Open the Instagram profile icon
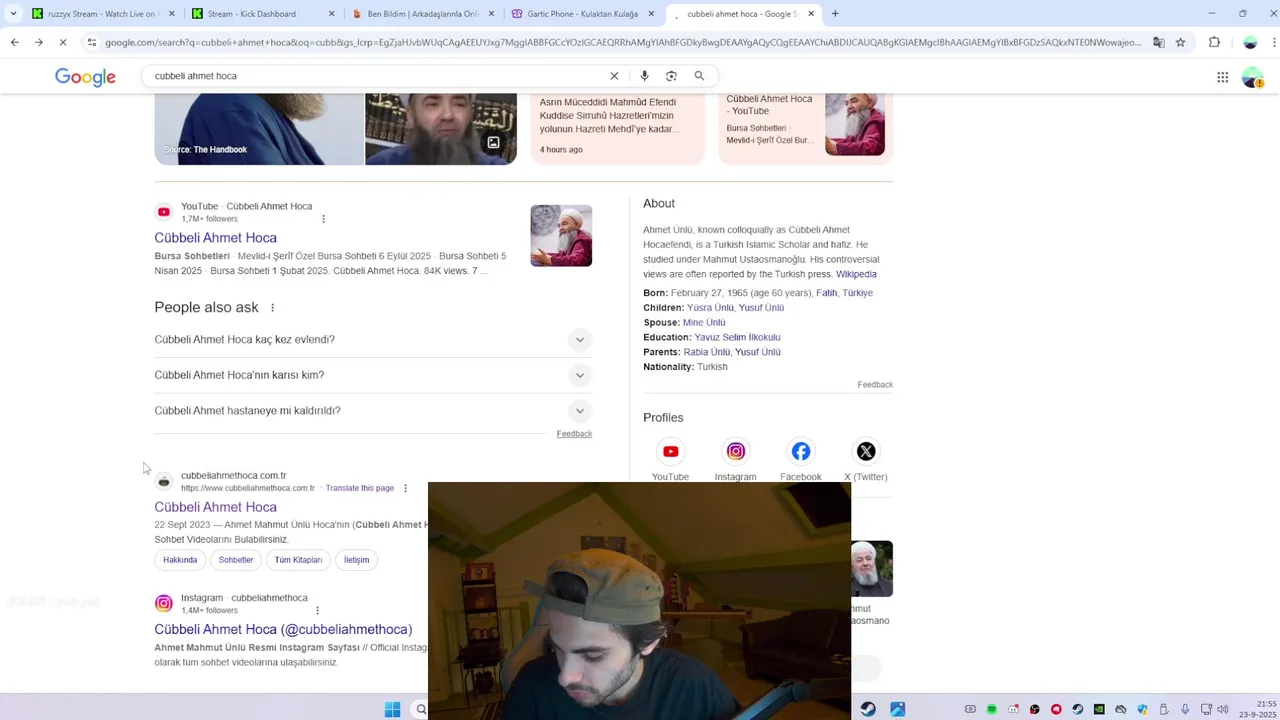Viewport: 1280px width, 720px height. point(735,452)
